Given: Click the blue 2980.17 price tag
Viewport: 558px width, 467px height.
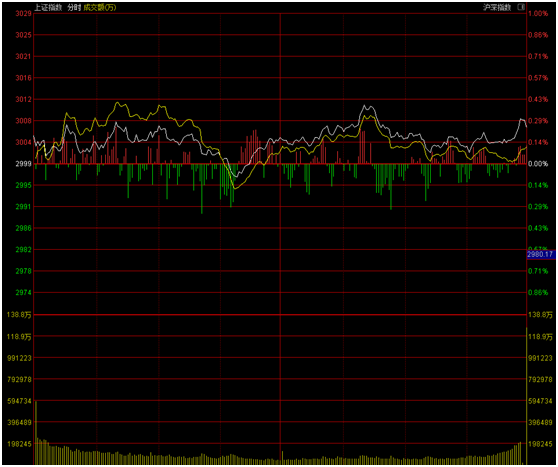Looking at the screenshot, I should point(540,254).
